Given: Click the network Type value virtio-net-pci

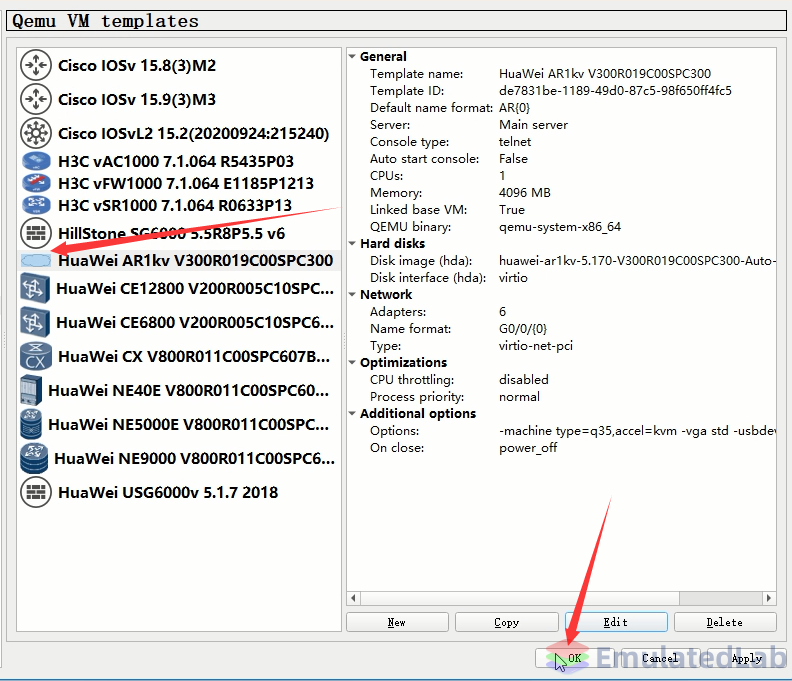Looking at the screenshot, I should [536, 346].
